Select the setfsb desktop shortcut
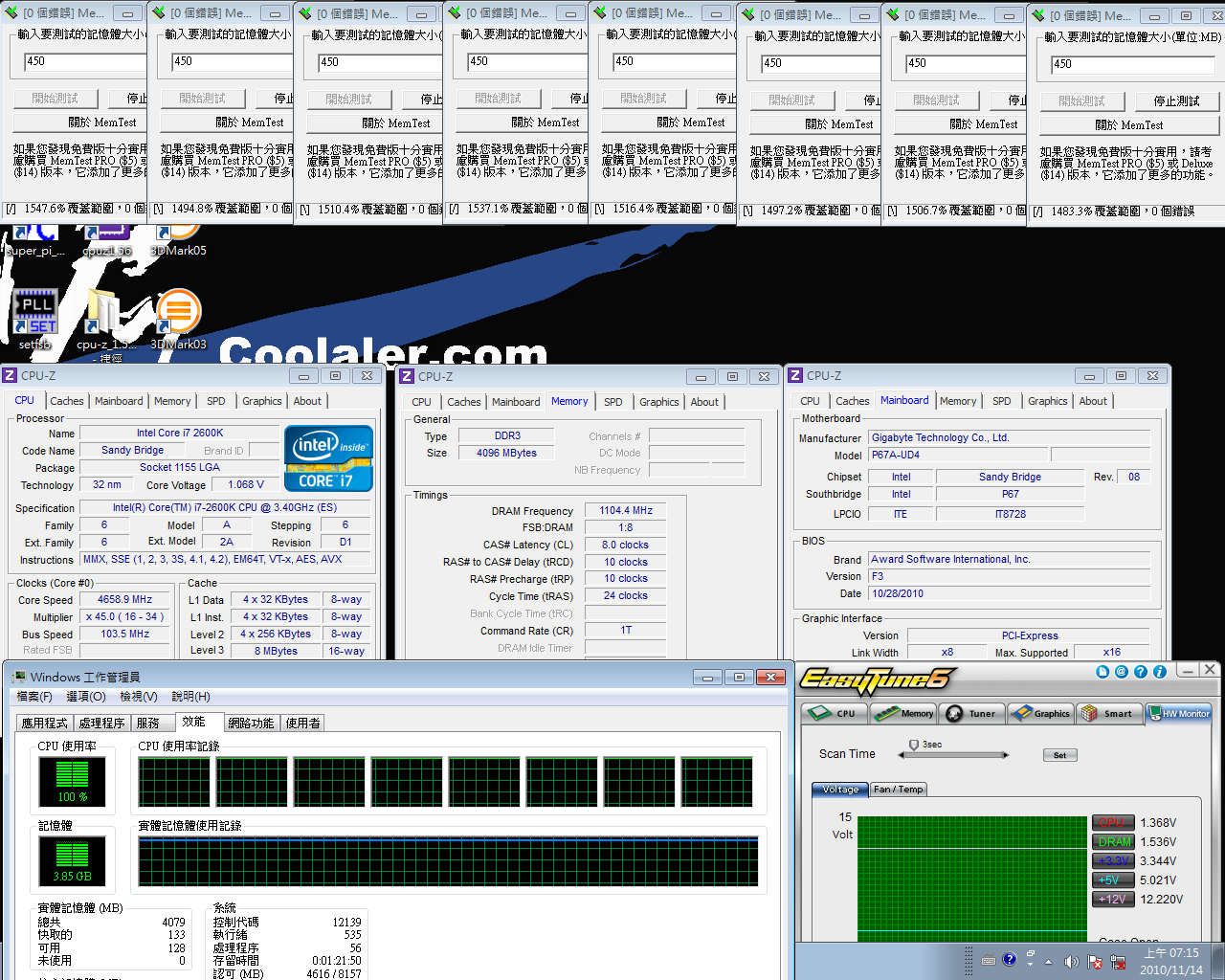 pos(34,319)
